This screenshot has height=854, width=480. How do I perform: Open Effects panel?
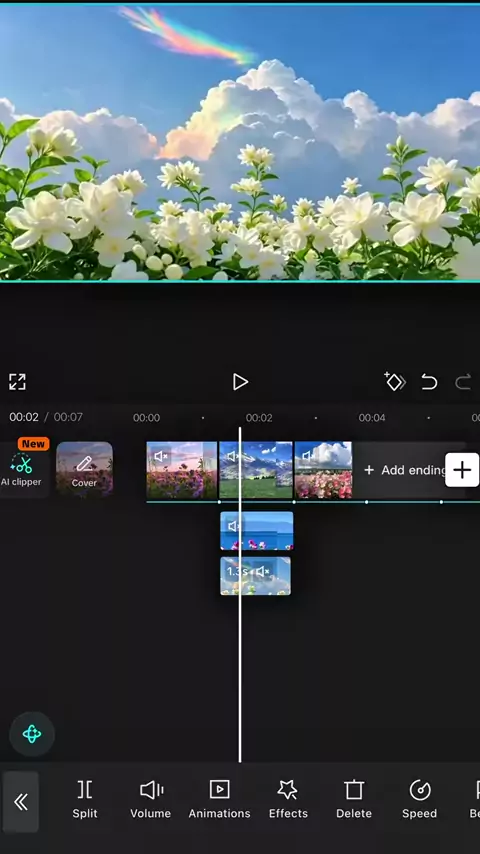[288, 800]
